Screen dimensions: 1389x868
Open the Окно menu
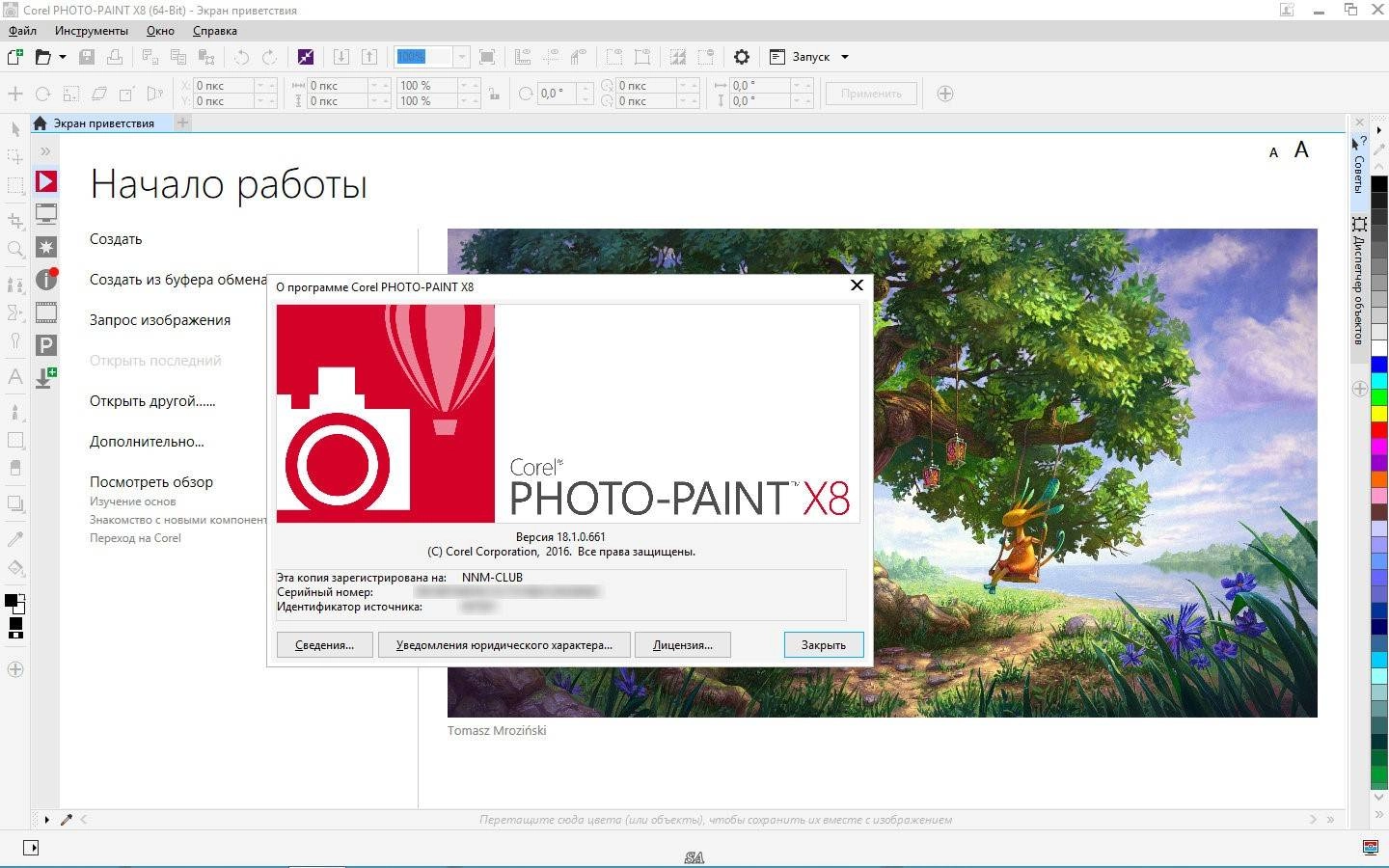tap(160, 31)
